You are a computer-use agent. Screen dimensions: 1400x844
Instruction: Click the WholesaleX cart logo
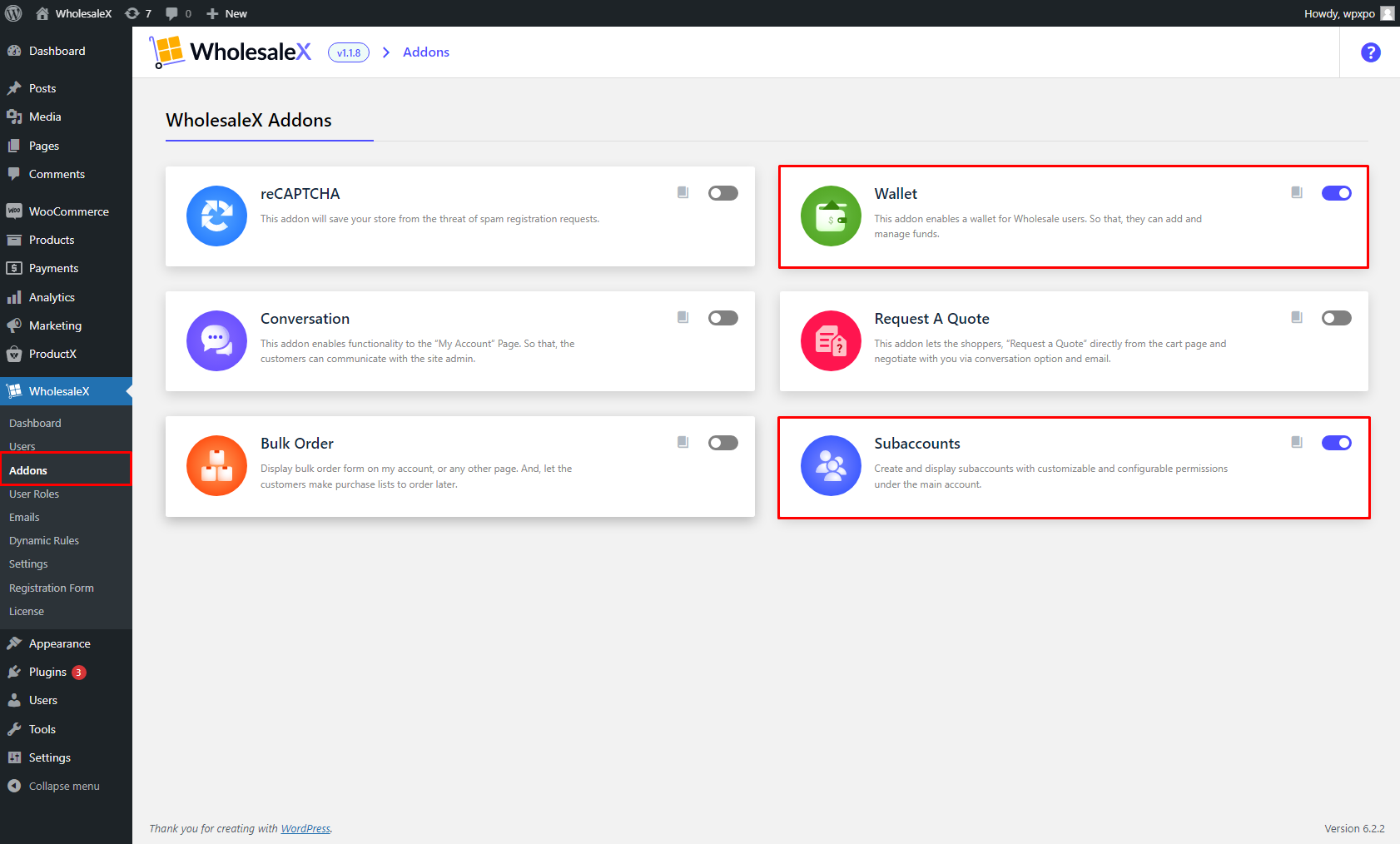click(x=167, y=52)
